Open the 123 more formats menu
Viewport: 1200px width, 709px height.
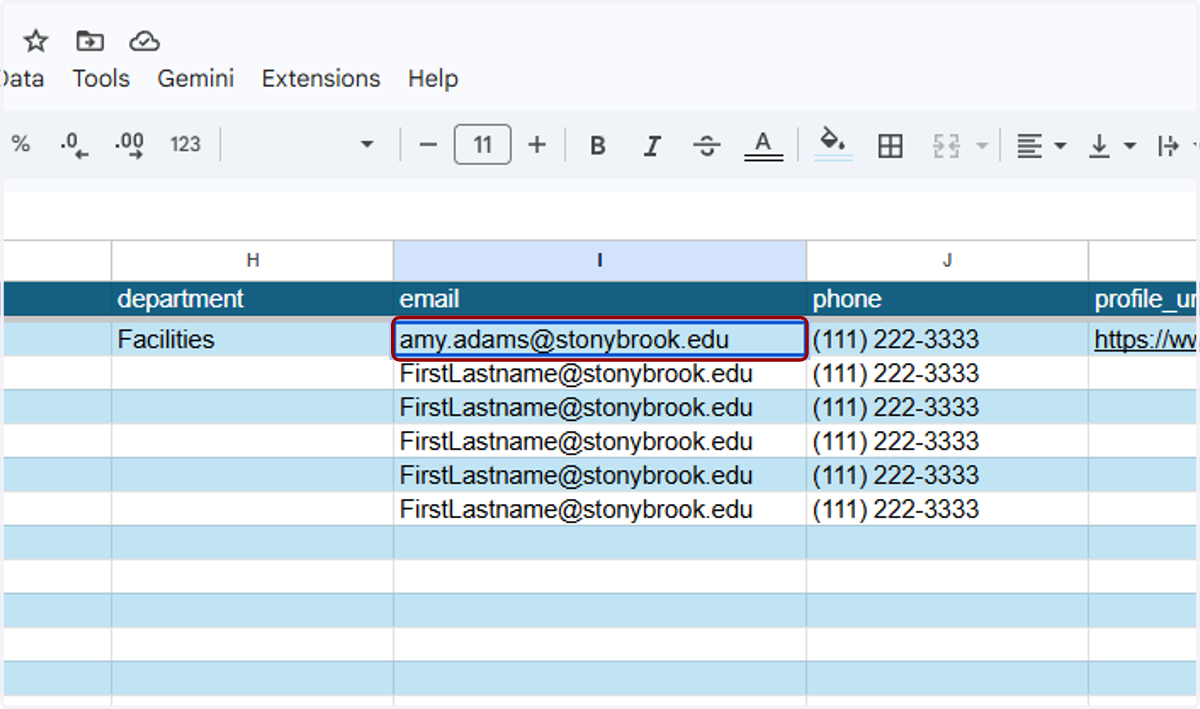pyautogui.click(x=185, y=145)
